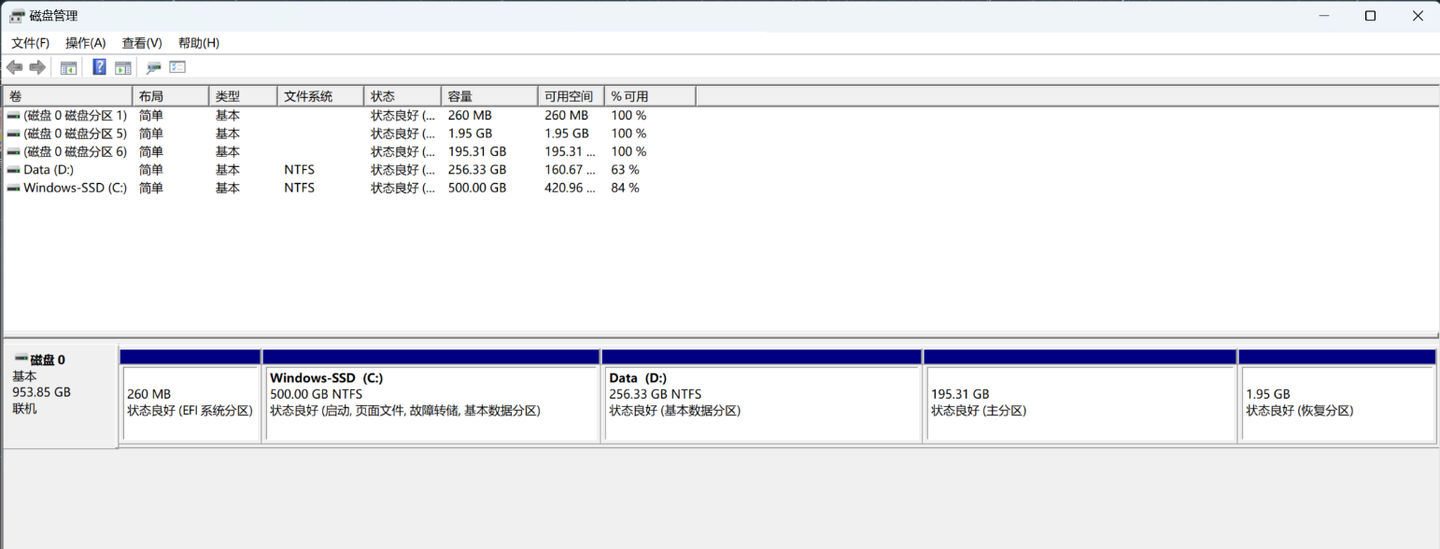Click the 160.67 free space cell
Image resolution: width=1440 pixels, height=549 pixels.
(x=570, y=170)
